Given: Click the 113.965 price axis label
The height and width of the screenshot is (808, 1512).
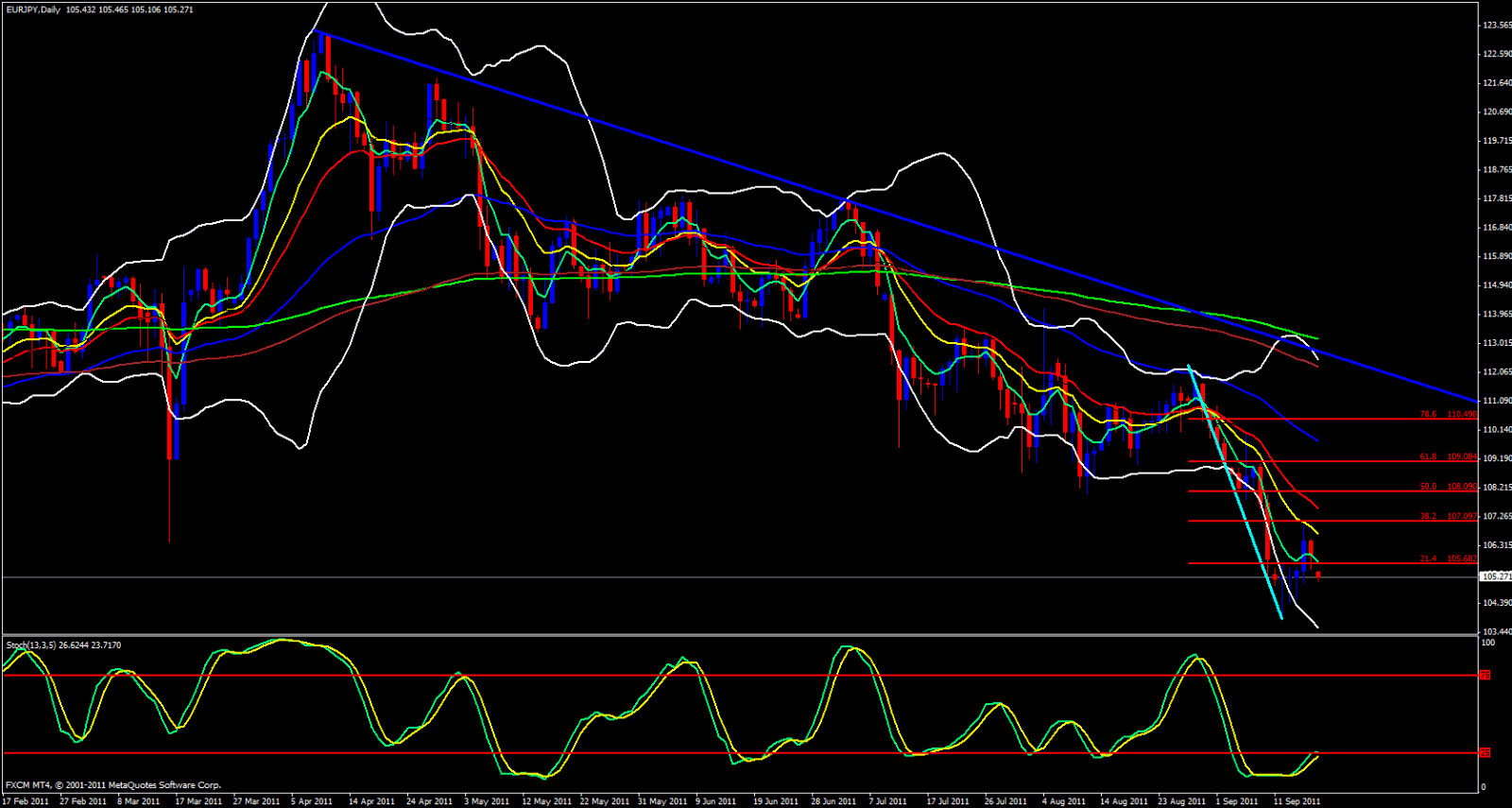Looking at the screenshot, I should [x=1497, y=314].
